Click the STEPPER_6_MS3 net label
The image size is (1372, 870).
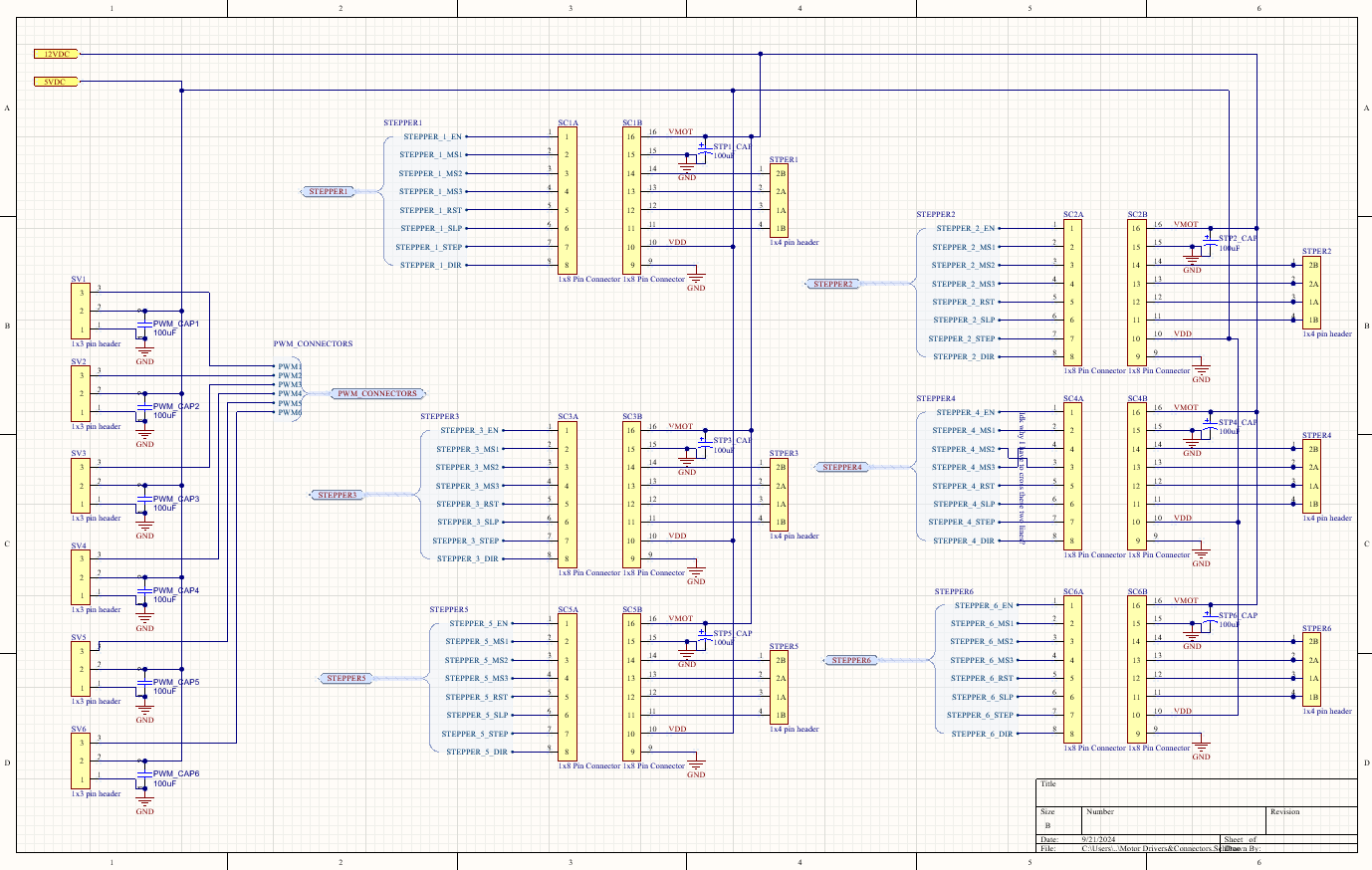[982, 660]
